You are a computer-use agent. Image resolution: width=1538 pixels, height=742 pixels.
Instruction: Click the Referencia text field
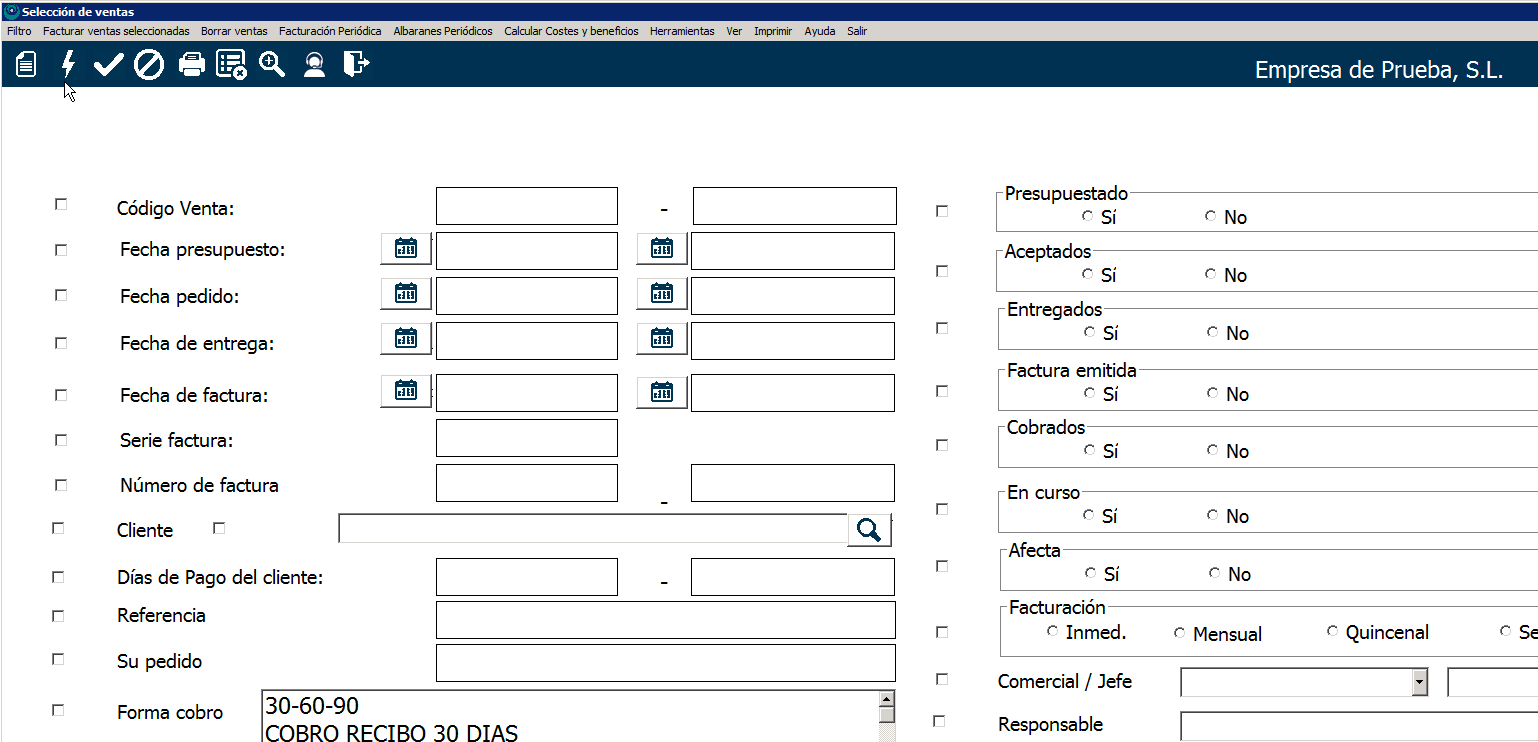click(665, 620)
